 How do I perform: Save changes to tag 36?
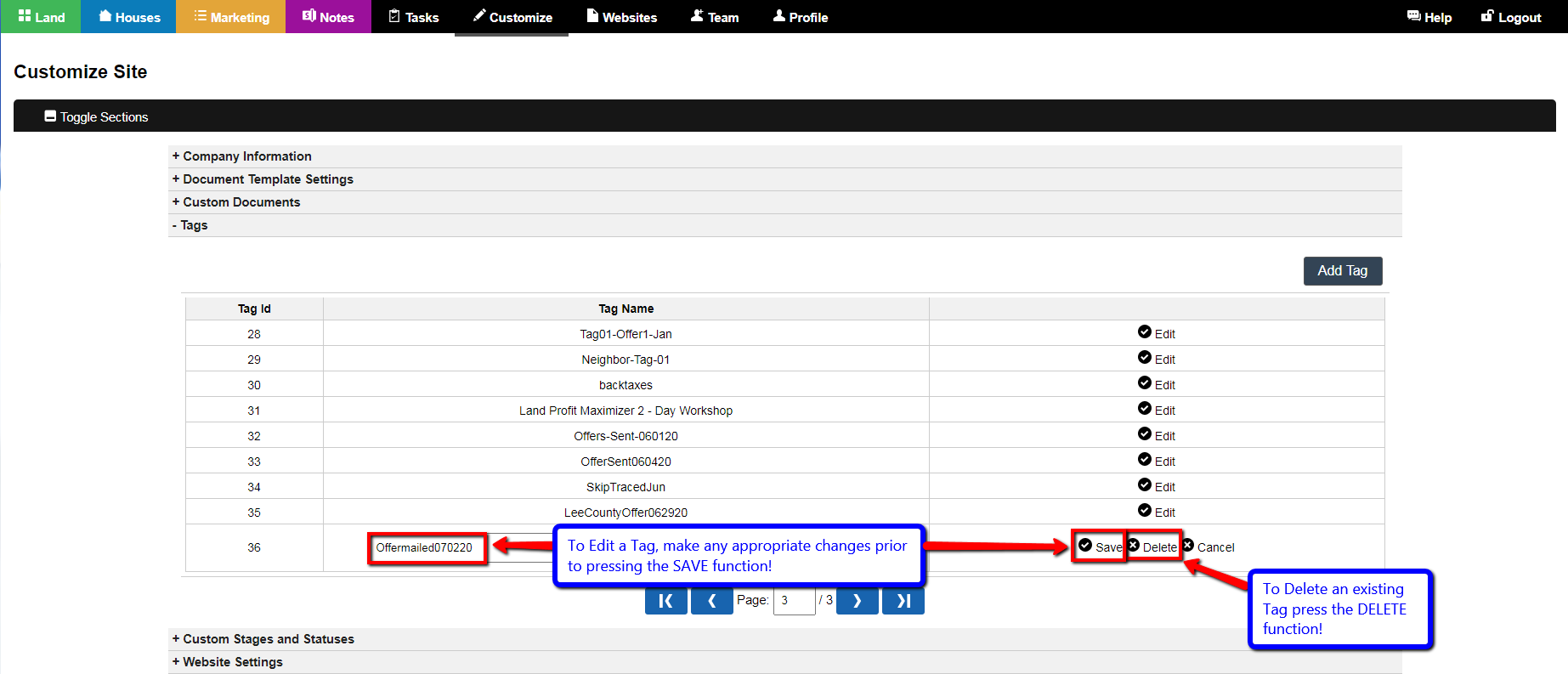1101,547
